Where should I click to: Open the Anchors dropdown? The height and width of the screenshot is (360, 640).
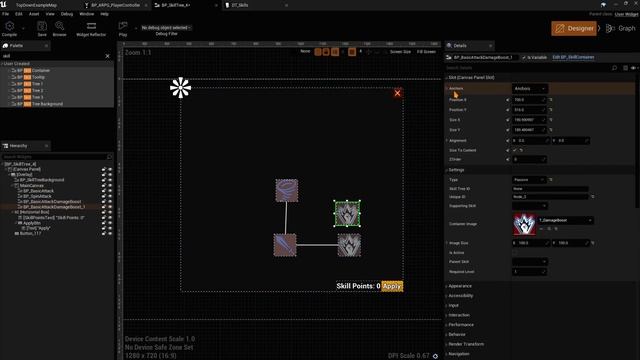click(x=530, y=89)
